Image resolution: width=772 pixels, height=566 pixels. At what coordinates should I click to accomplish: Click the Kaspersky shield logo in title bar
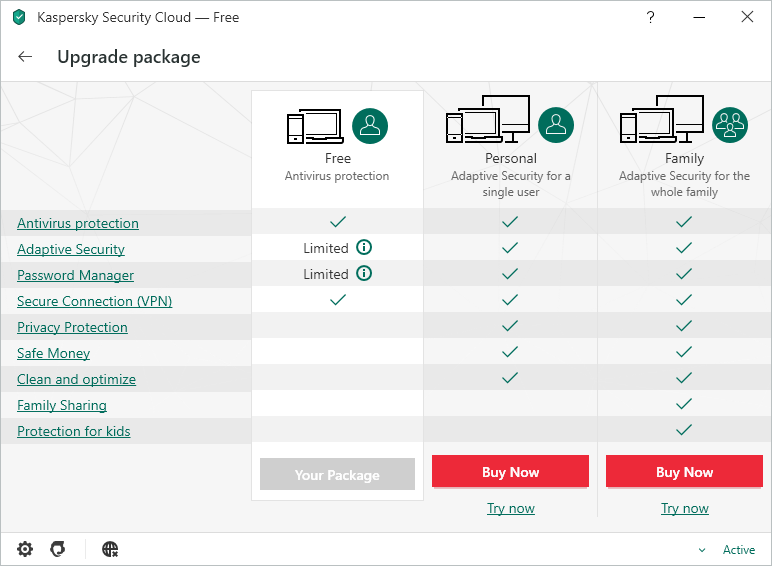[x=19, y=17]
